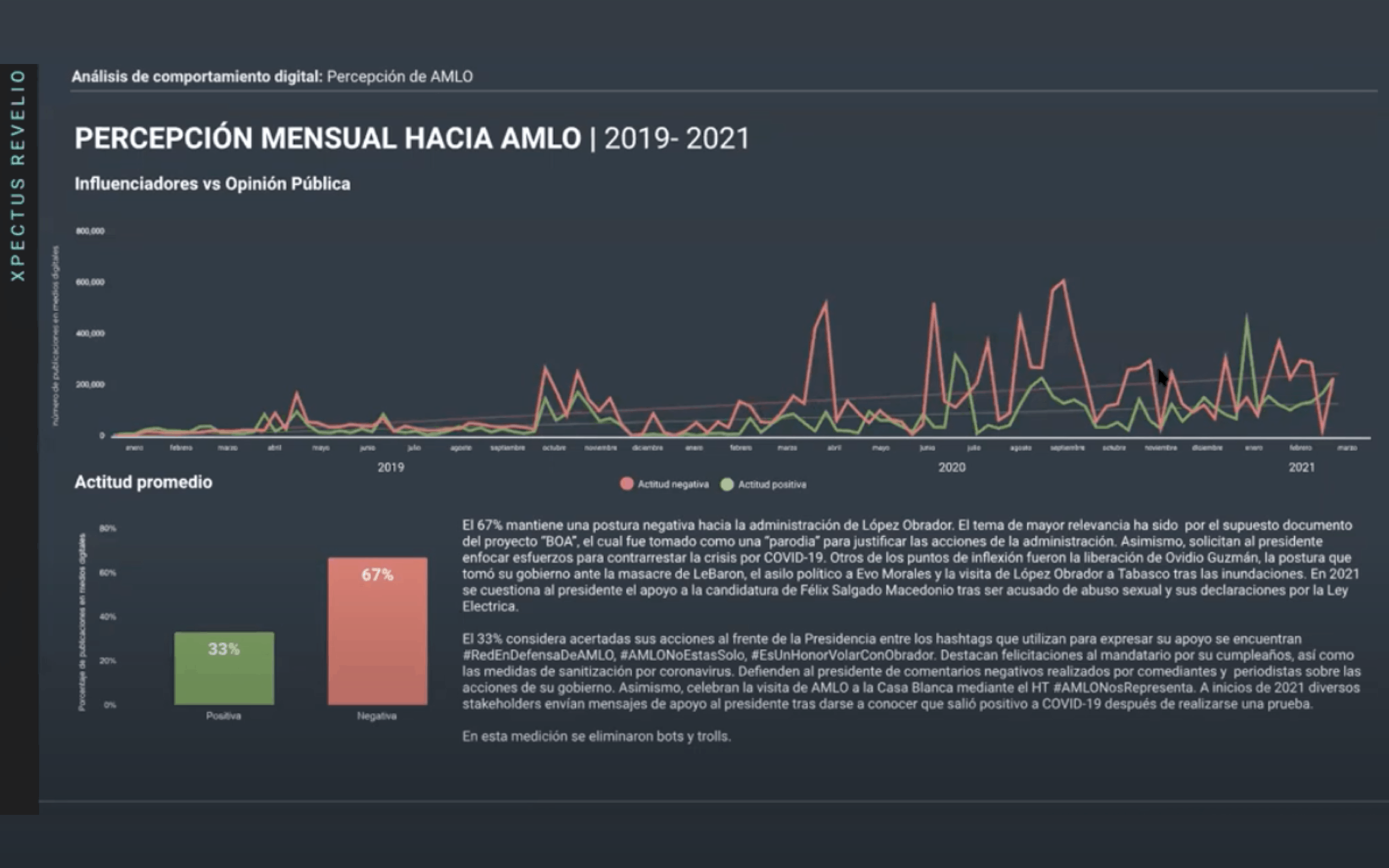The height and width of the screenshot is (868, 1389).
Task: Click the '#RedEnDefensaDeAMLO' hashtag text
Action: point(538,655)
